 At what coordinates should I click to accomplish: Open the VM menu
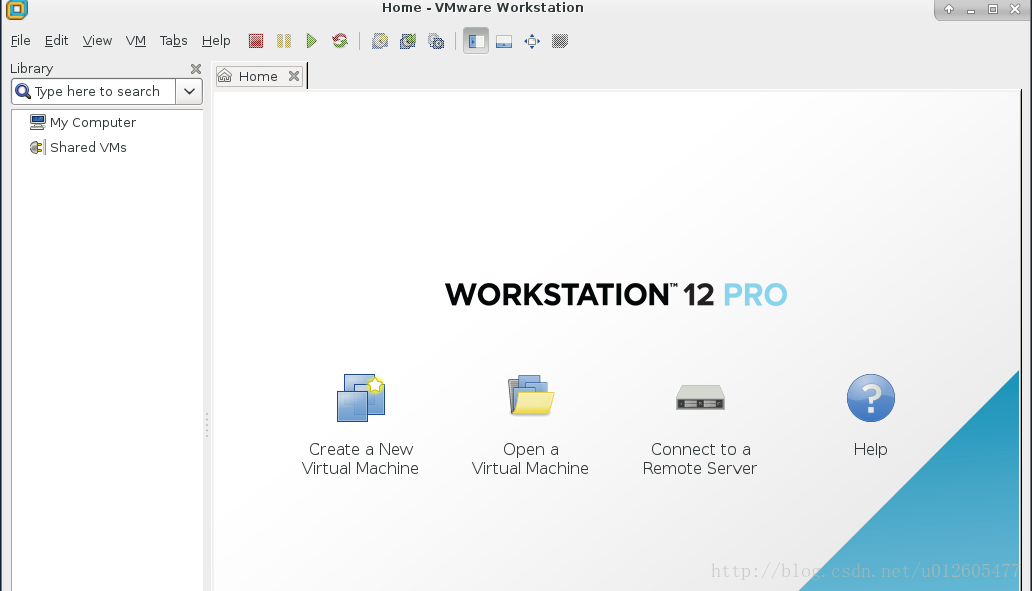(x=136, y=41)
